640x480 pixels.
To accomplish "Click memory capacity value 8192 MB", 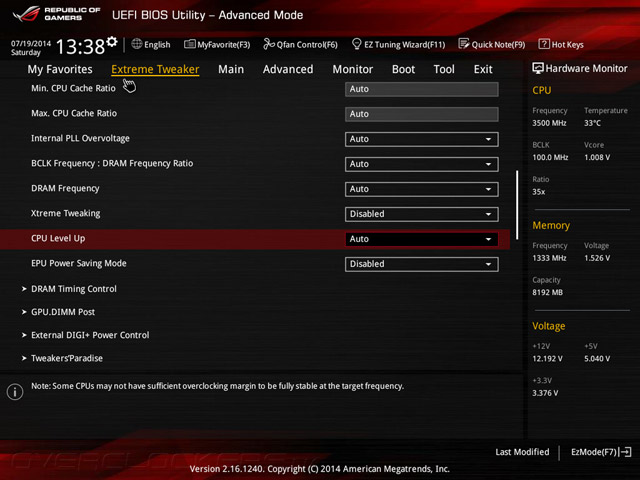I will pyautogui.click(x=547, y=292).
